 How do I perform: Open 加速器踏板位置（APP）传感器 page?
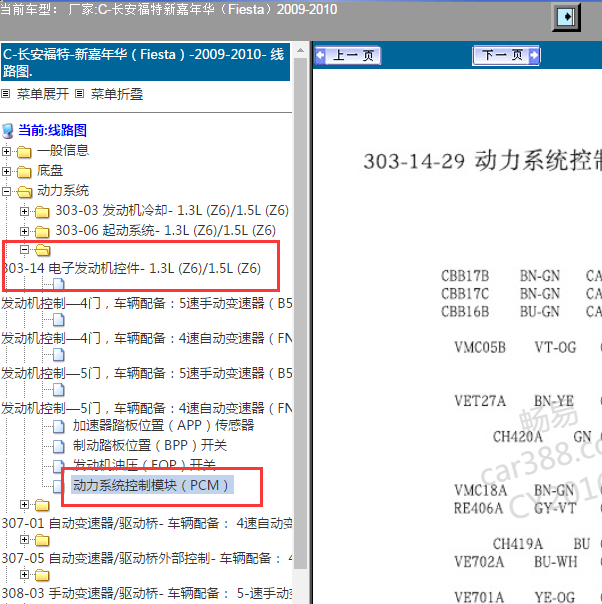point(163,425)
